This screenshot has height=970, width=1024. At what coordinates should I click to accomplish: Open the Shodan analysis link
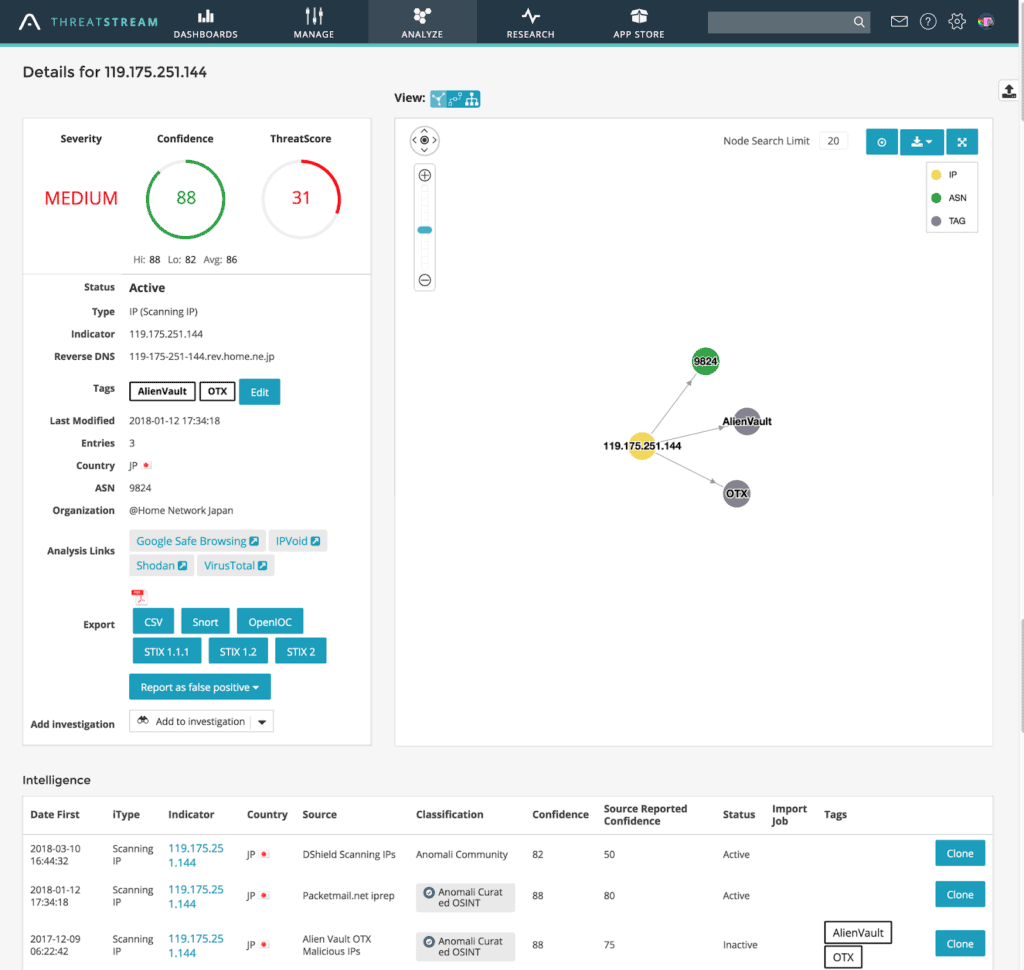(x=161, y=566)
